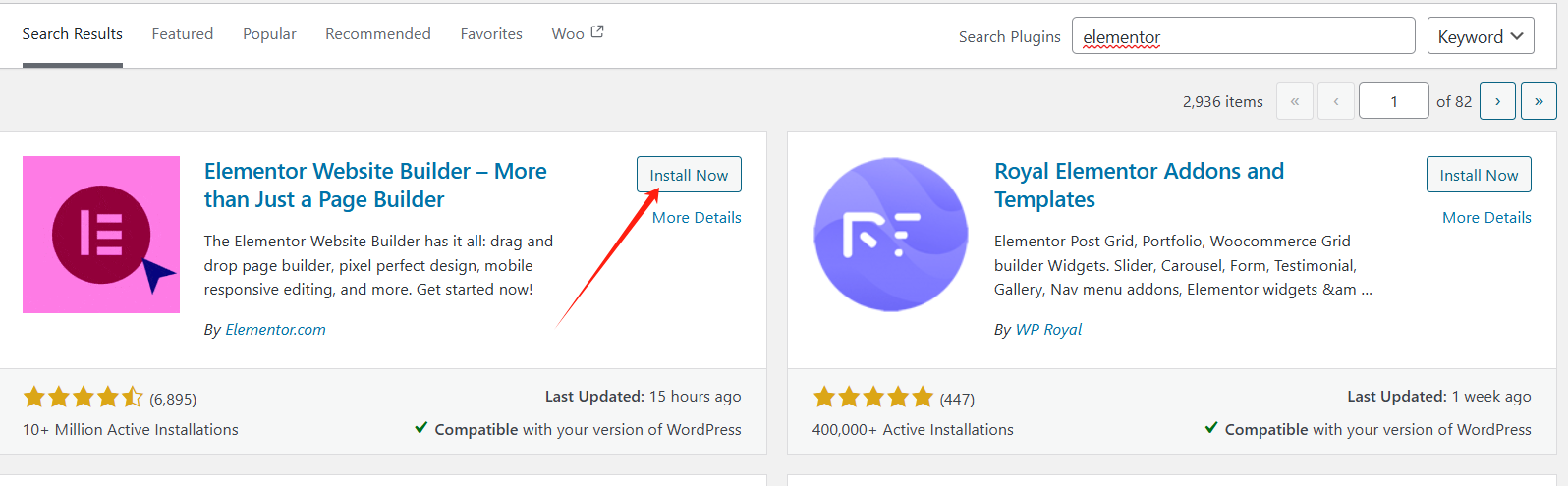Image resolution: width=1568 pixels, height=486 pixels.
Task: Click the Elementor pink plugin logo
Action: (101, 235)
